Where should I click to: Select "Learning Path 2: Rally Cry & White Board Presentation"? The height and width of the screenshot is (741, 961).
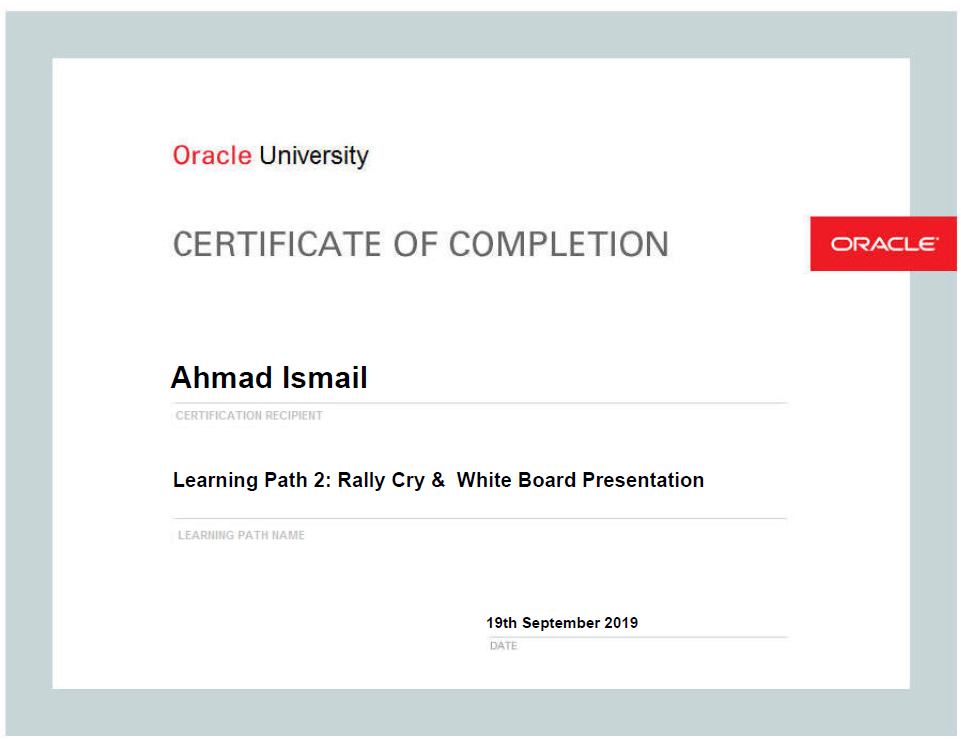(438, 480)
